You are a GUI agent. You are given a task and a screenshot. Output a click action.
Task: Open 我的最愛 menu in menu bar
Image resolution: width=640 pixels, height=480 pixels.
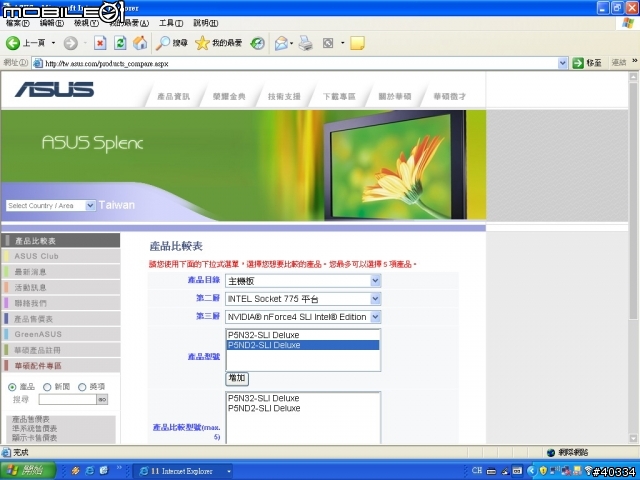click(x=129, y=23)
